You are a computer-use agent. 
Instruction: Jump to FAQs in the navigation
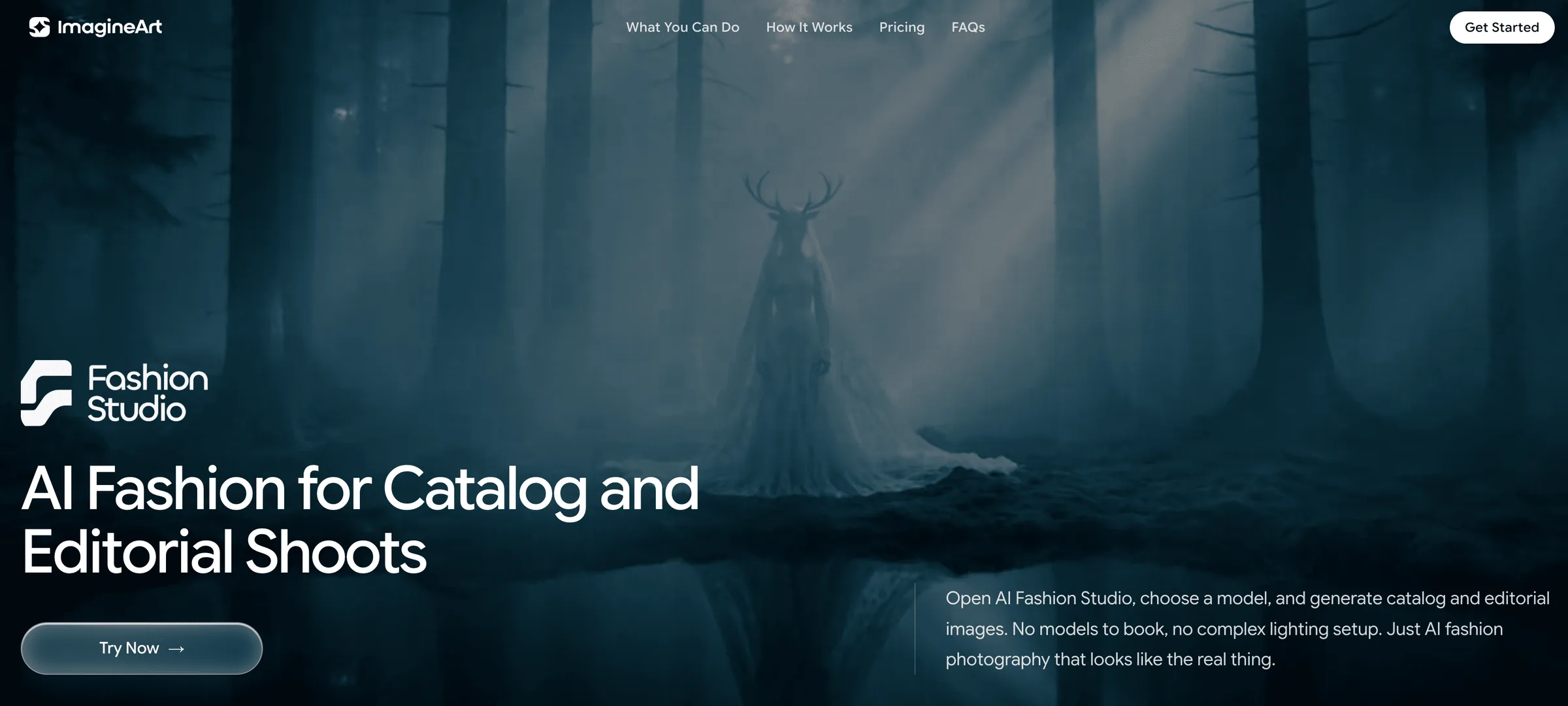click(968, 27)
